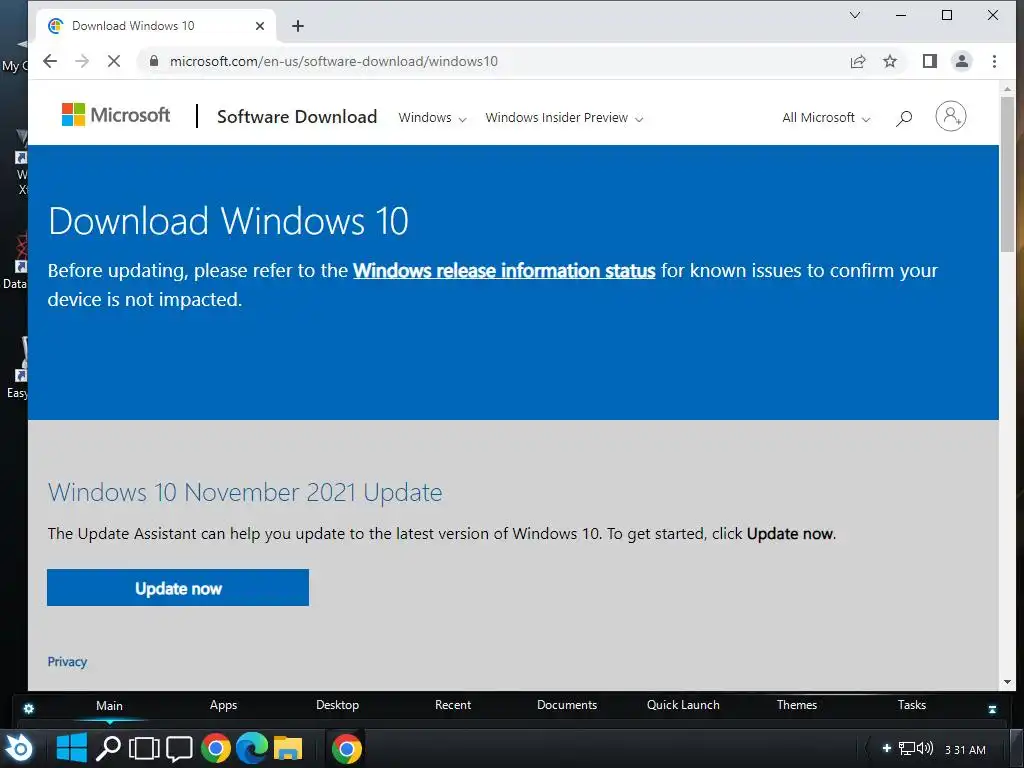Screen dimensions: 1024x768
Task: Open the Chrome profile avatar
Action: pos(962,61)
